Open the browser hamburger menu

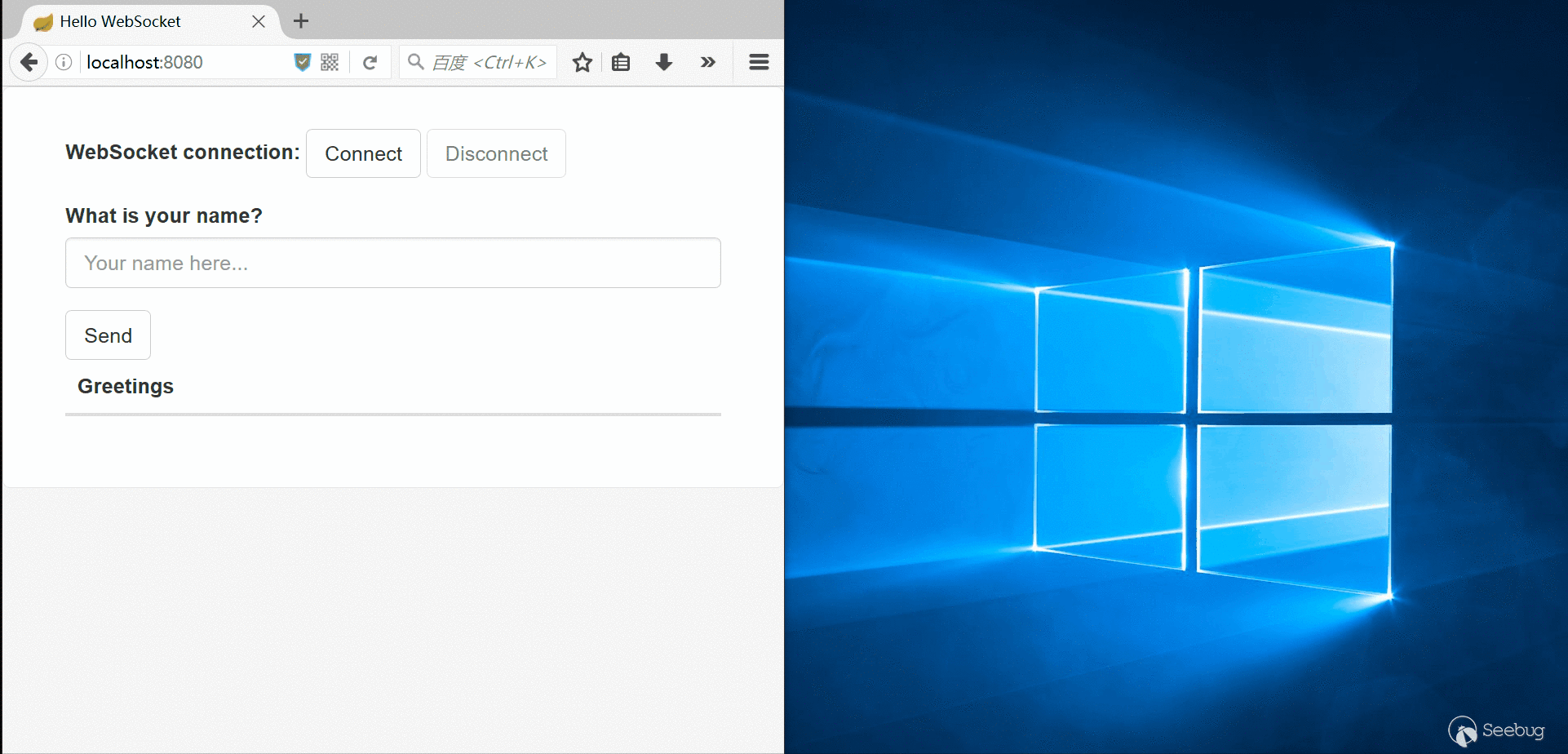click(x=759, y=63)
